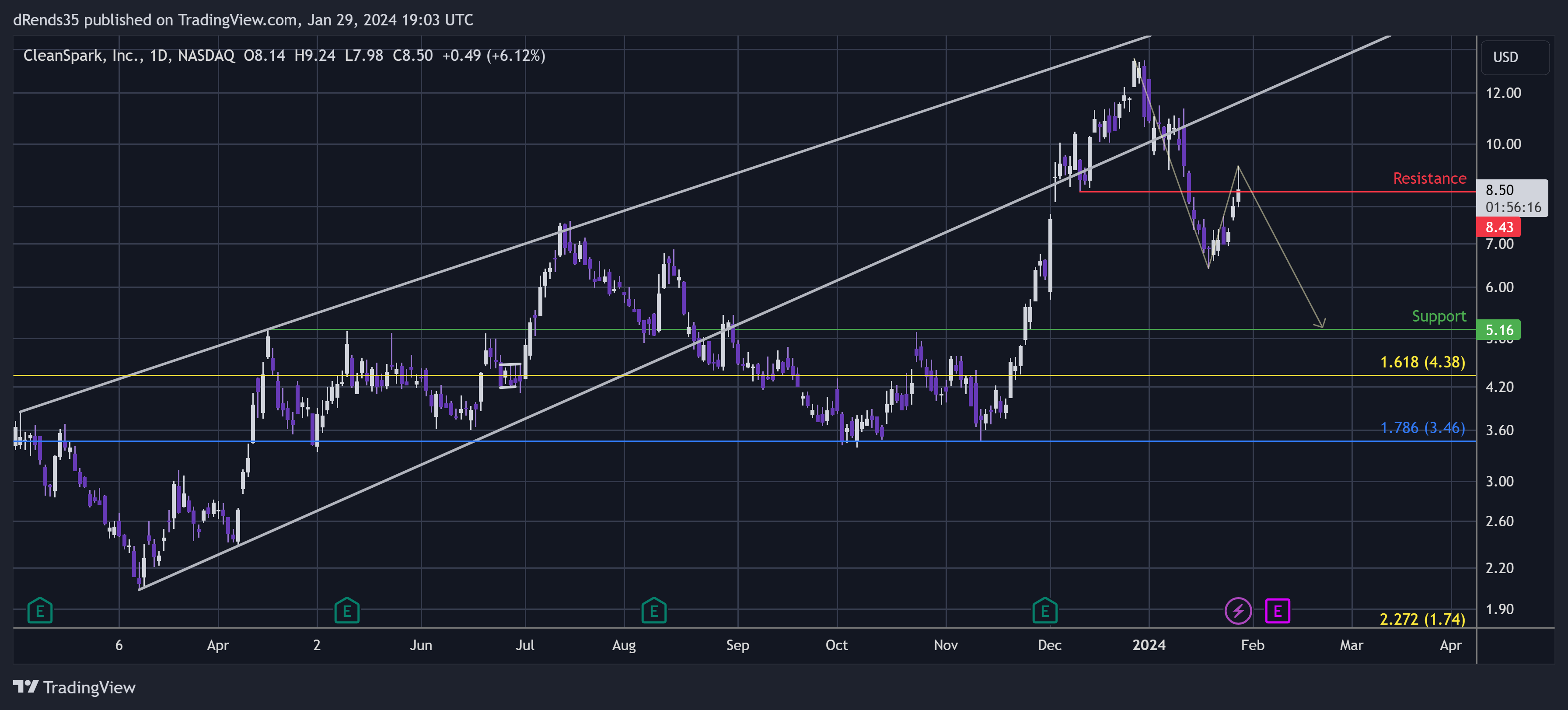Viewport: 1568px width, 710px height.
Task: Click the 2024 label on time axis
Action: 1149,645
